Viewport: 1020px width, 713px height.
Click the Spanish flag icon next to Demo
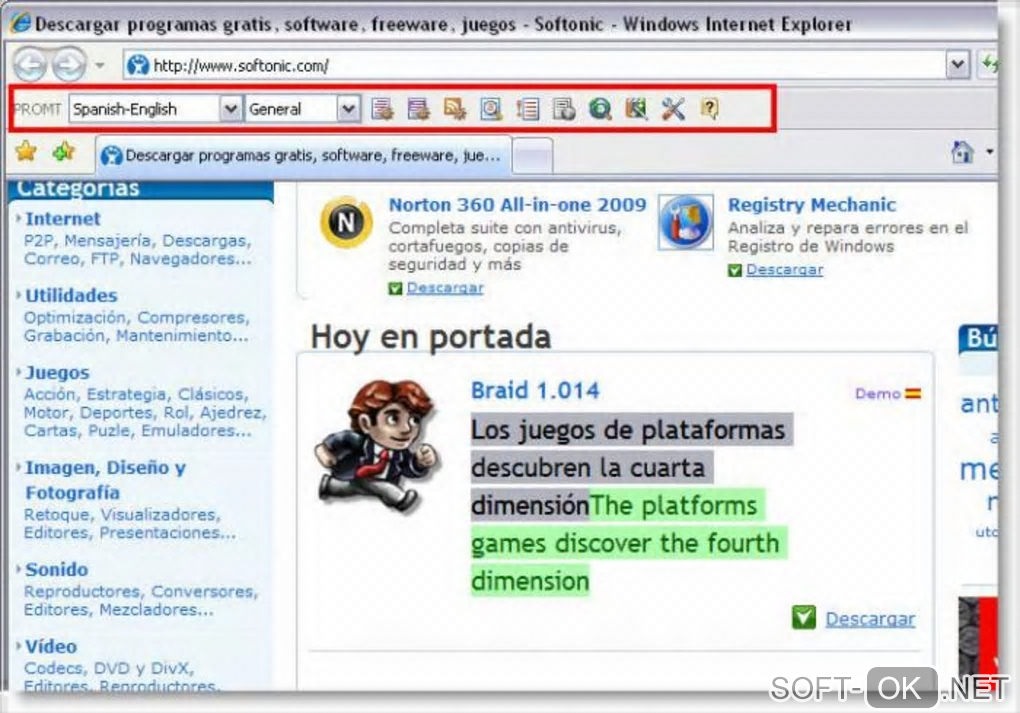click(x=913, y=394)
